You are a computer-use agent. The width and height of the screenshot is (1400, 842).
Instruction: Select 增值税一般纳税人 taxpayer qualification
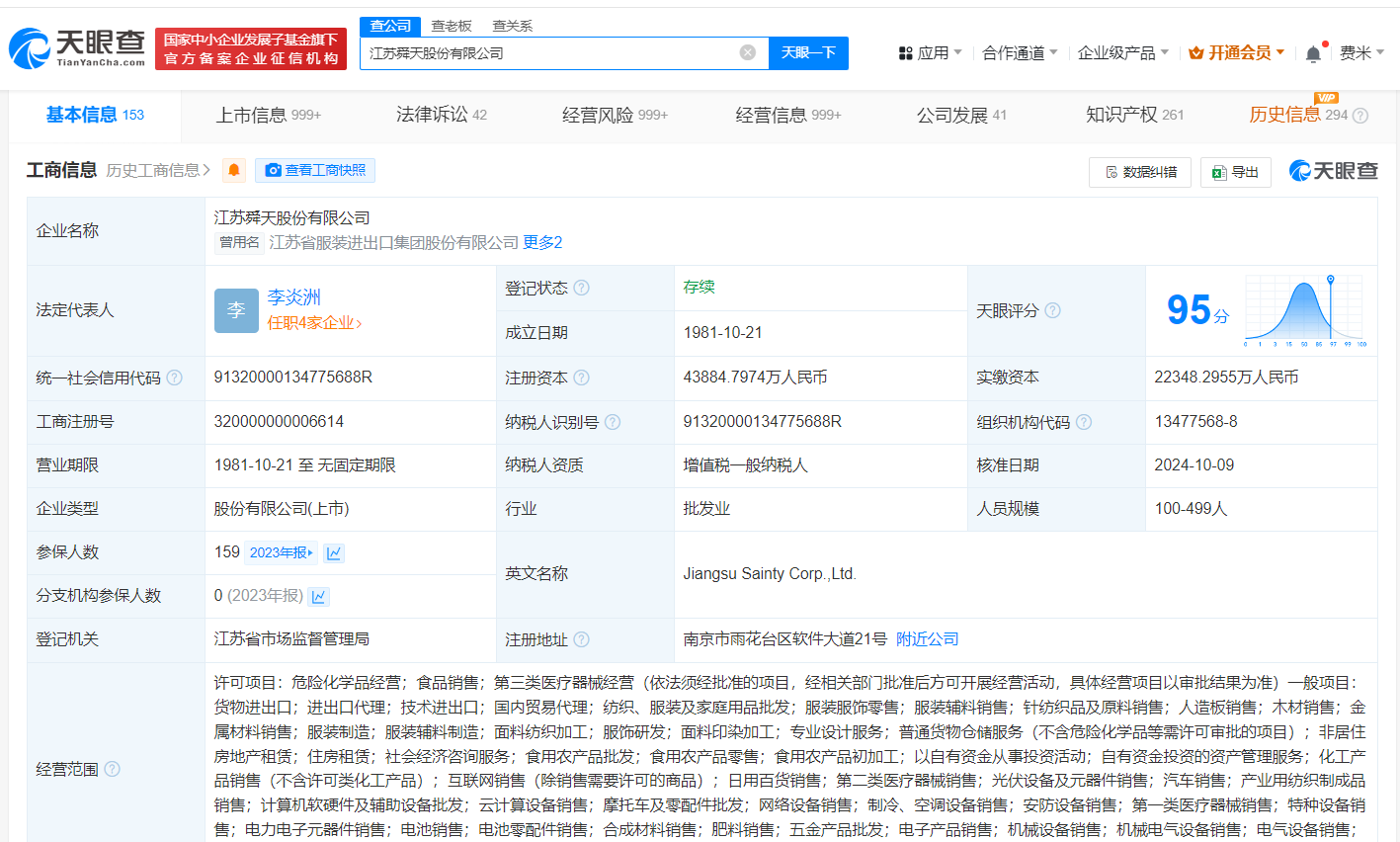pos(745,464)
